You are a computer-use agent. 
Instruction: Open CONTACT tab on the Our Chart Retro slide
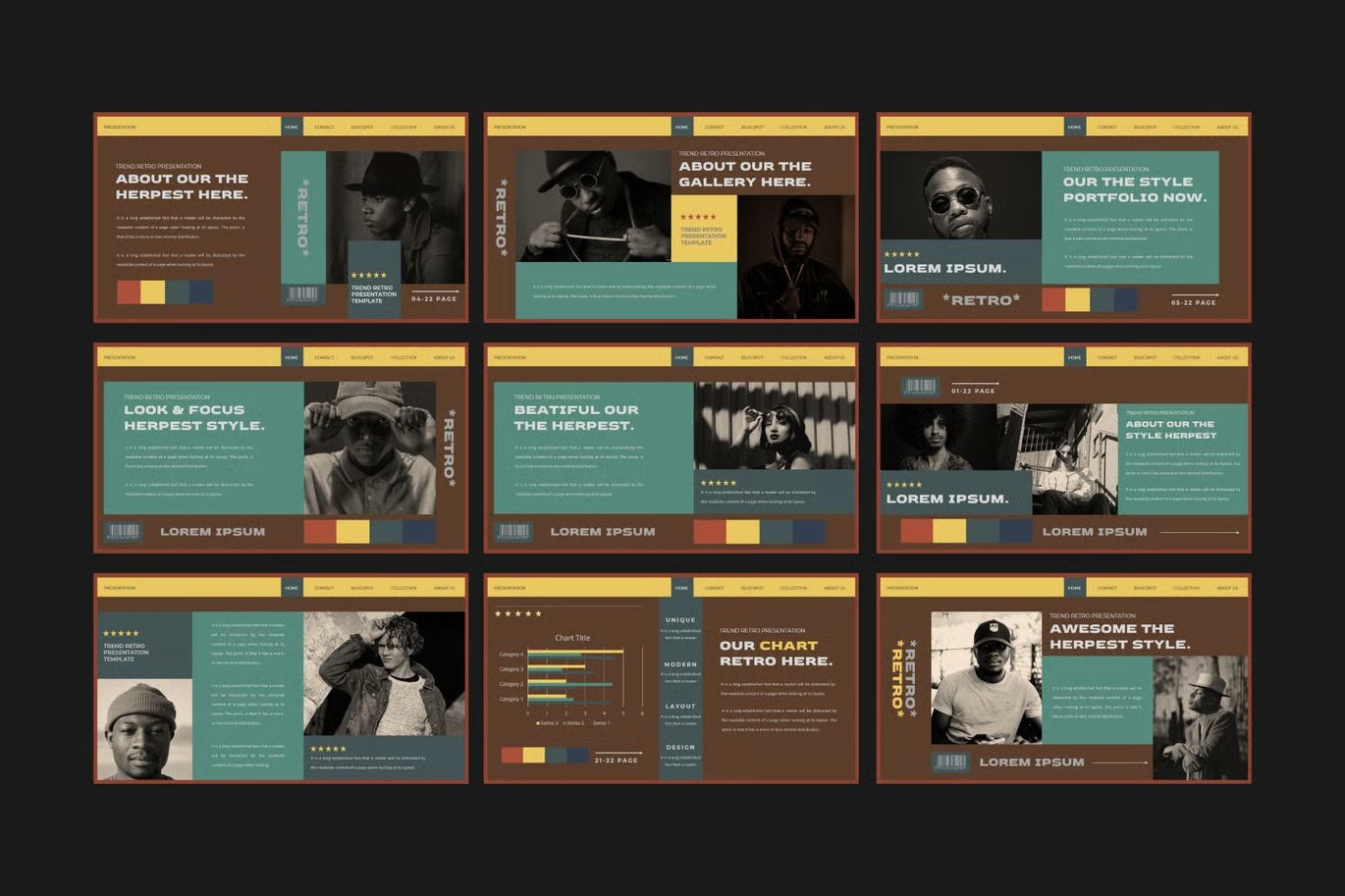714,588
